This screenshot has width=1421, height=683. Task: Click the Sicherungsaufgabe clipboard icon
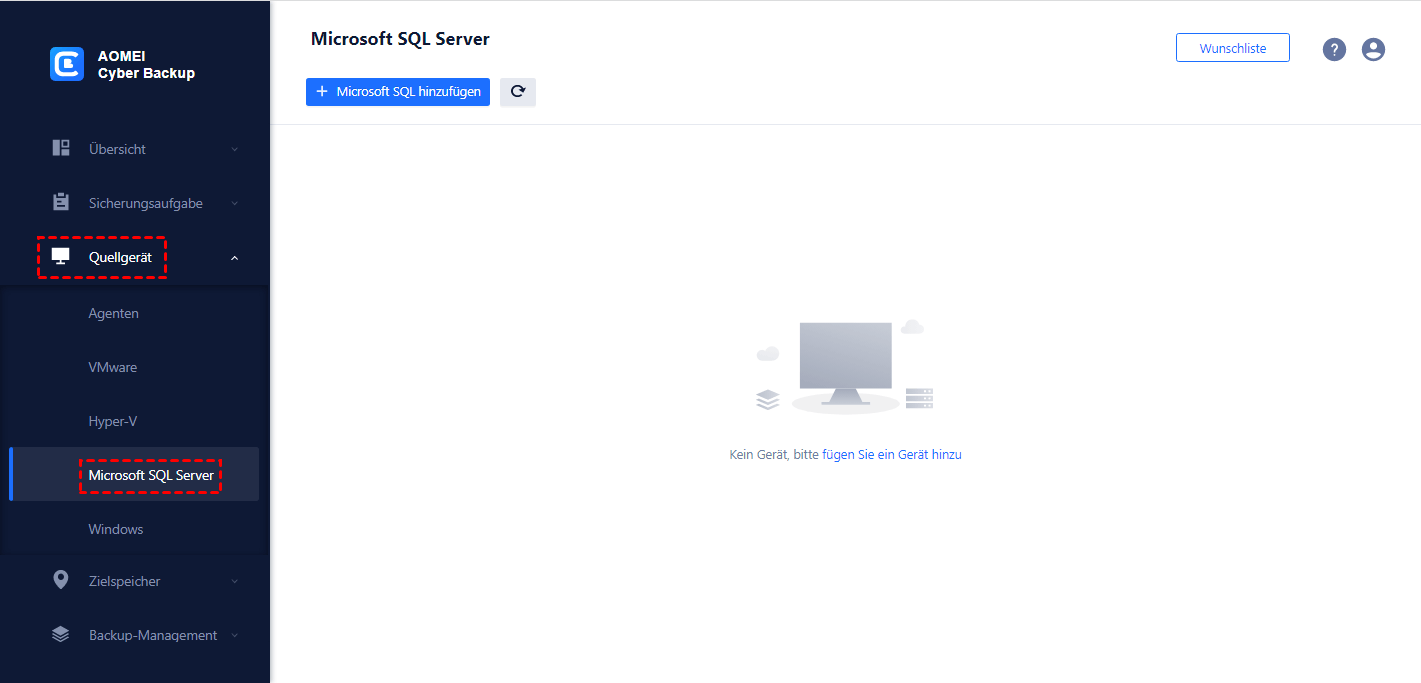point(61,202)
